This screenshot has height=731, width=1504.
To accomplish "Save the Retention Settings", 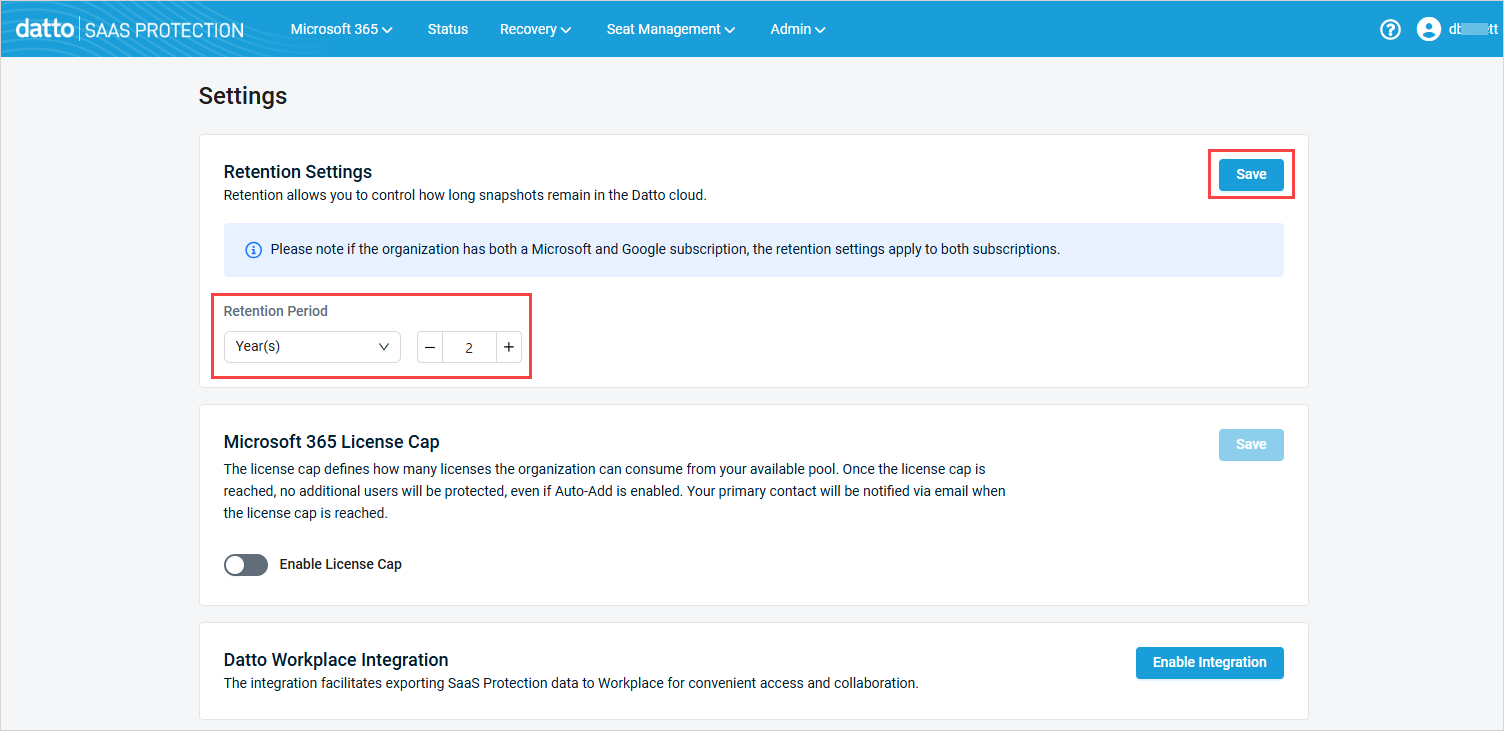I will point(1251,174).
